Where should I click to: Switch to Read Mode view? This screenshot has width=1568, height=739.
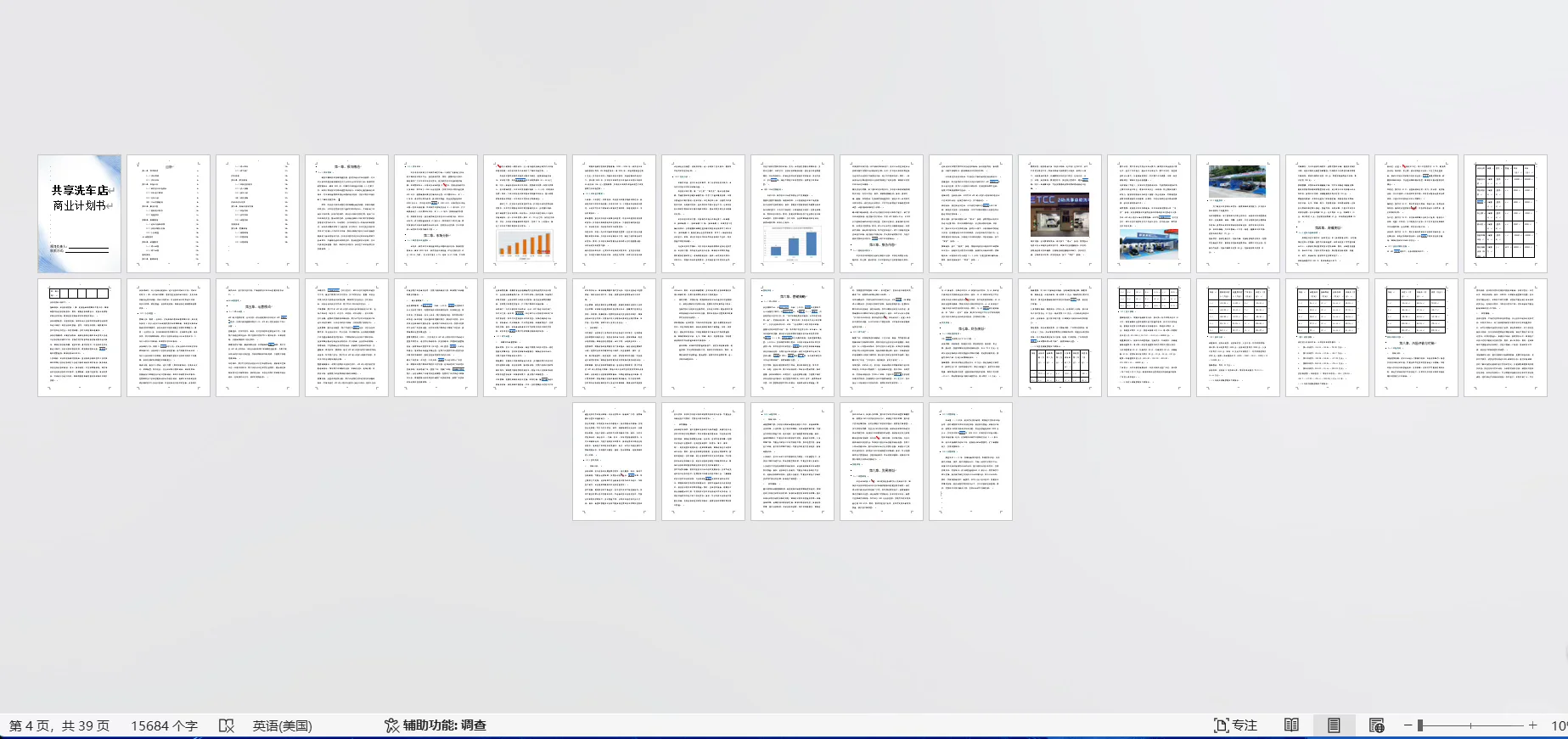pos(1291,725)
